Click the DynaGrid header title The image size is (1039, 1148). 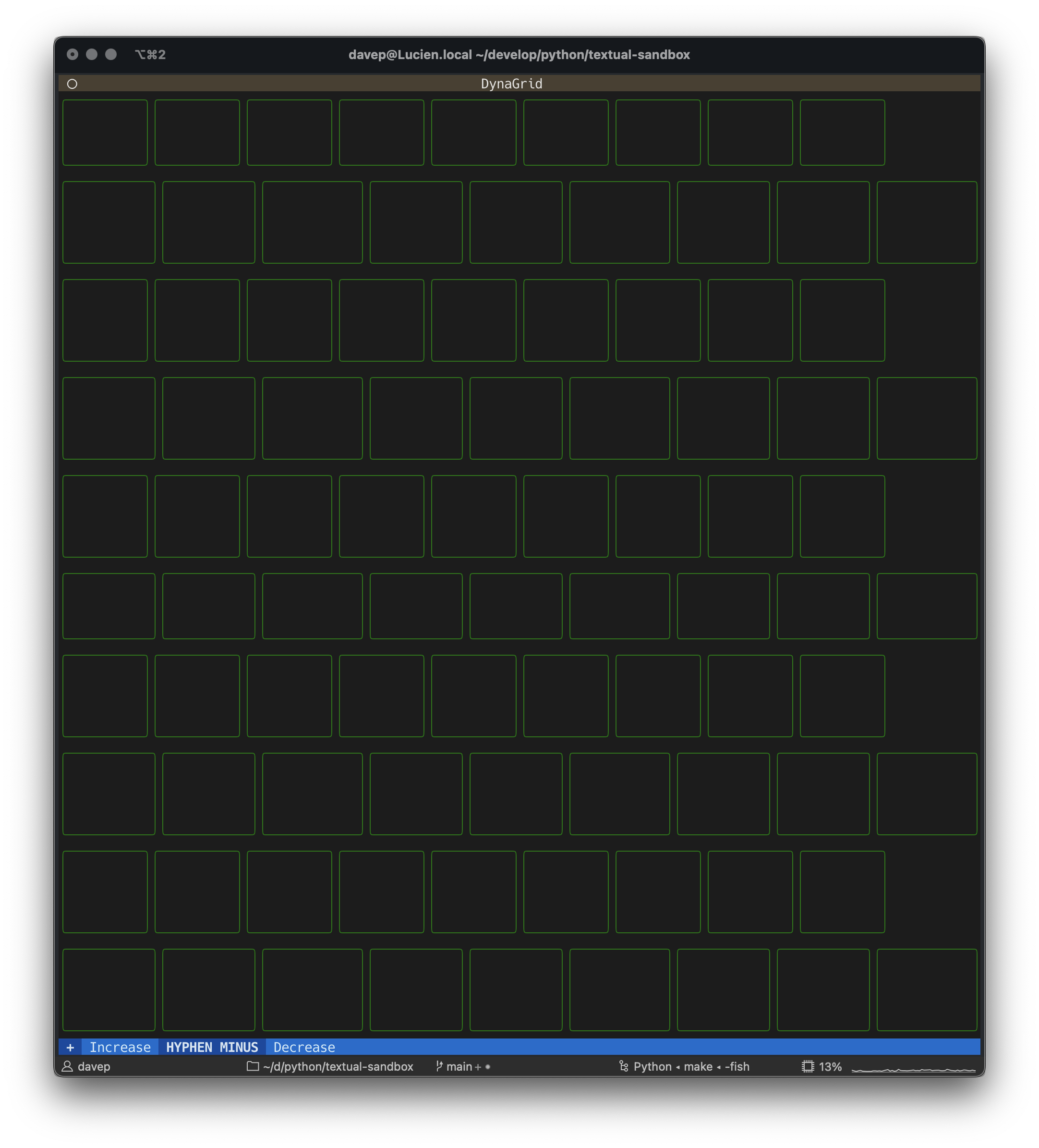511,84
